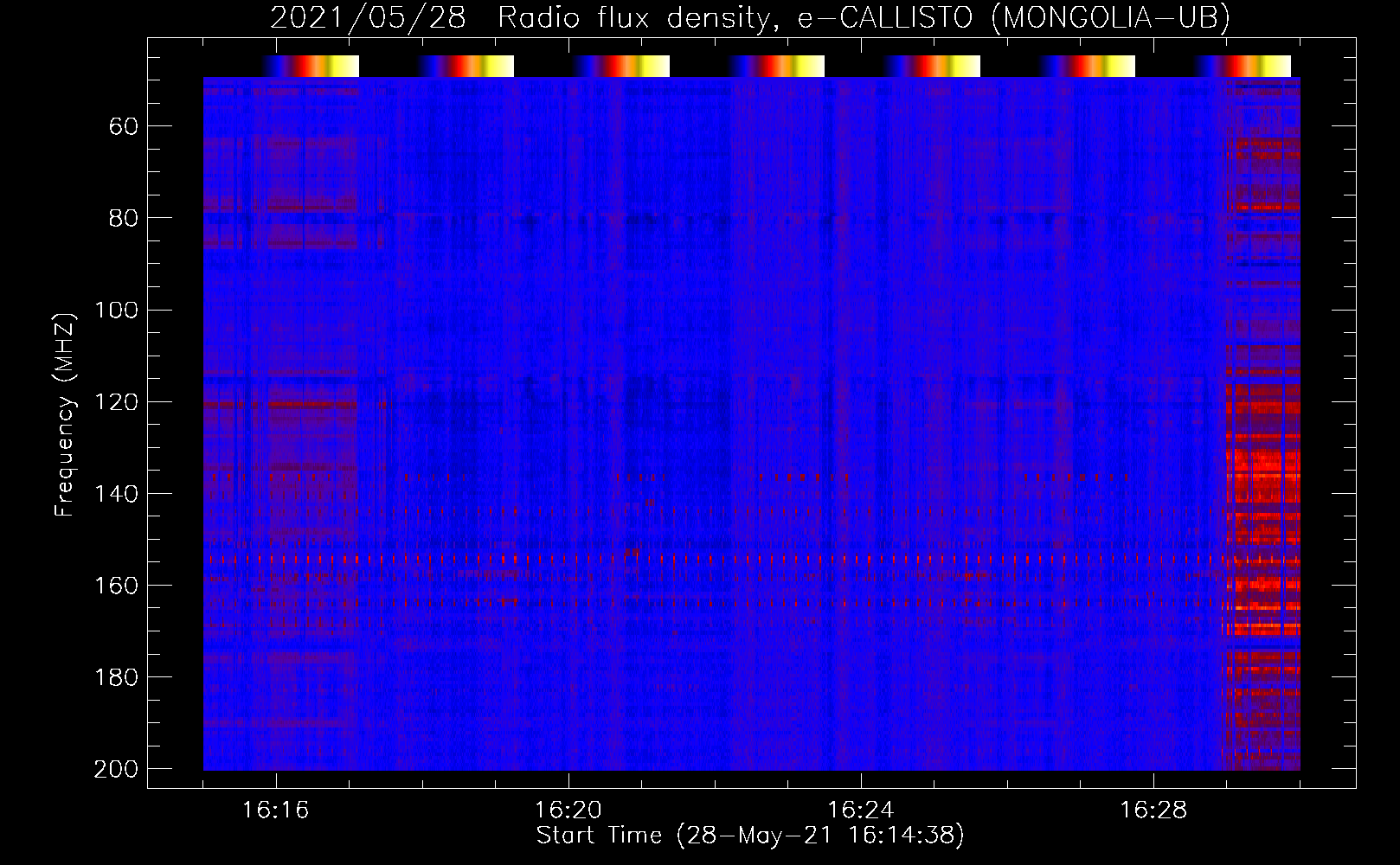
Task: Click the 60 frequency axis label
Action: coord(124,127)
